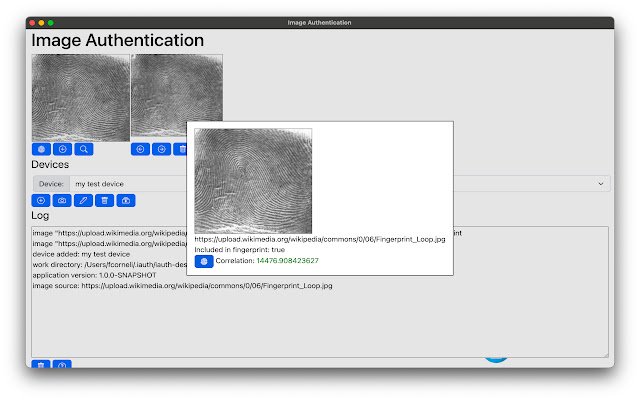Screen dimensions: 640x400
Task: Click the Devices section heading
Action: tap(50, 164)
